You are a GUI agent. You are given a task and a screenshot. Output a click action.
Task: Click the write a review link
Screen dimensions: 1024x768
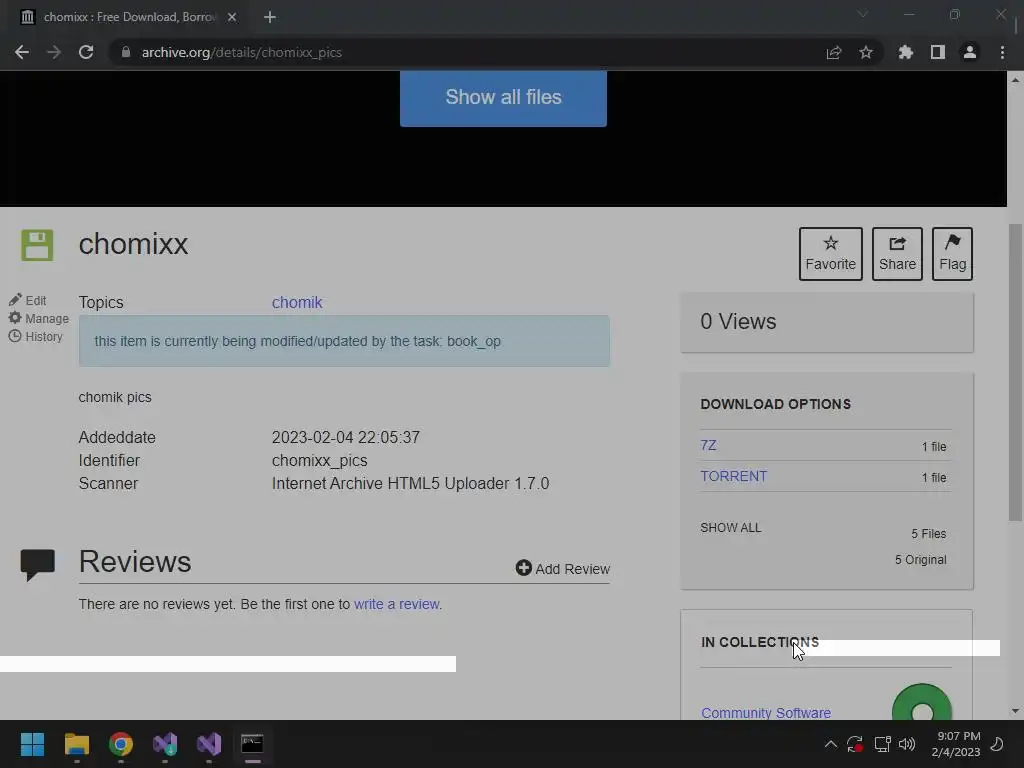(x=396, y=604)
